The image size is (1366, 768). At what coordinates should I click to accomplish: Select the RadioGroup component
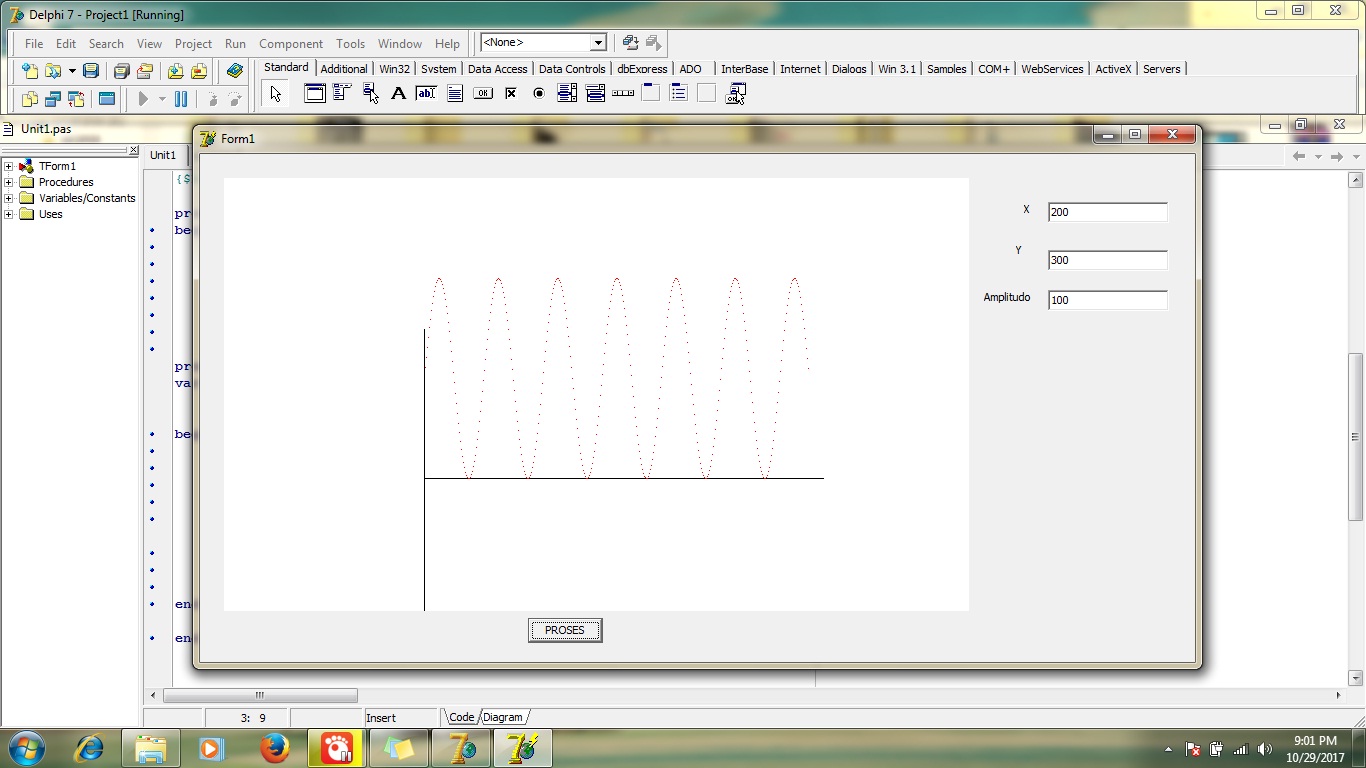click(x=679, y=93)
